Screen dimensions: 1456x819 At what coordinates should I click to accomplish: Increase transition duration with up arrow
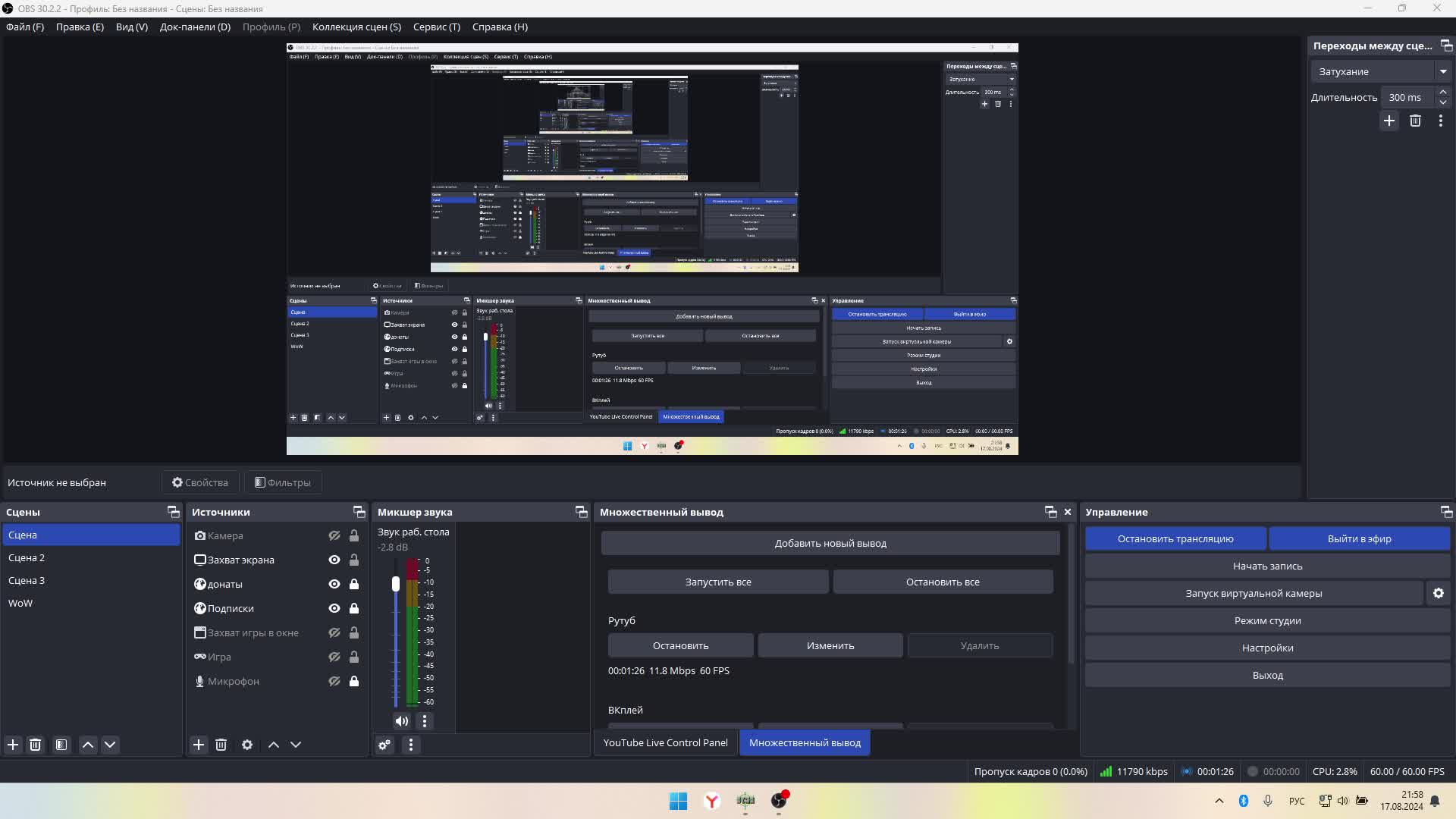1443,92
